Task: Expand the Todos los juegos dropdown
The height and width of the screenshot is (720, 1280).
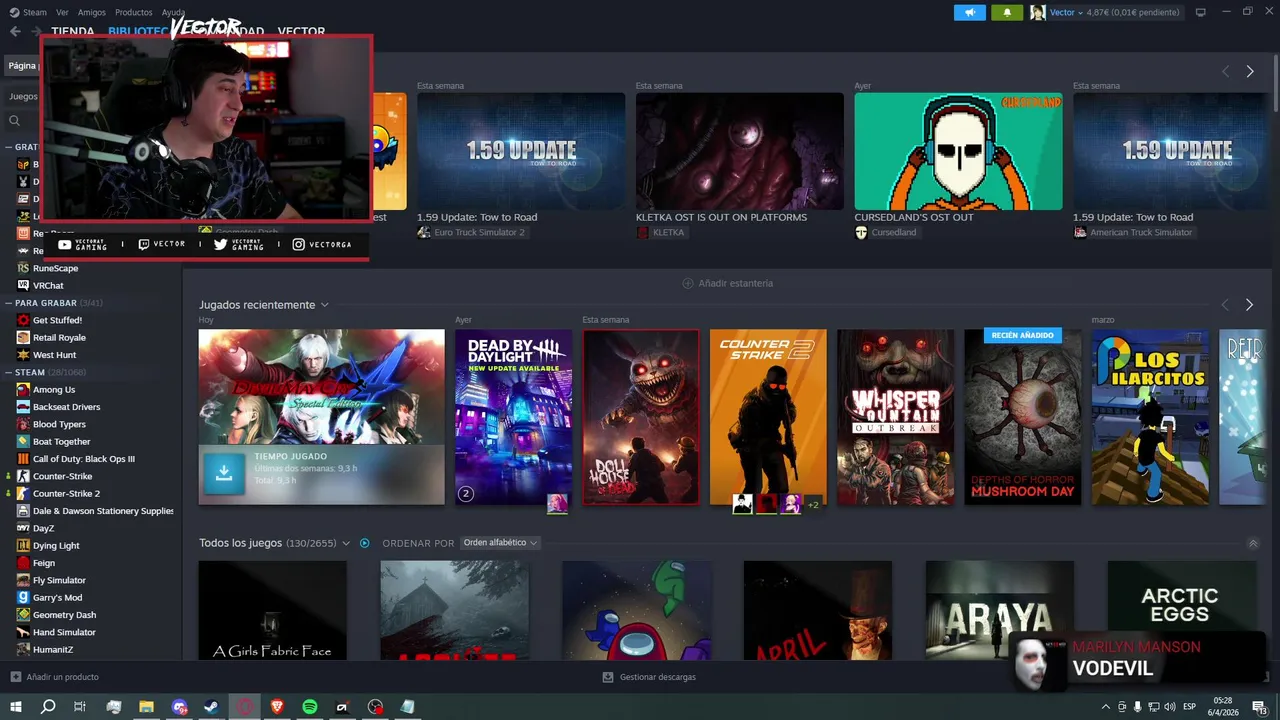Action: tap(346, 543)
